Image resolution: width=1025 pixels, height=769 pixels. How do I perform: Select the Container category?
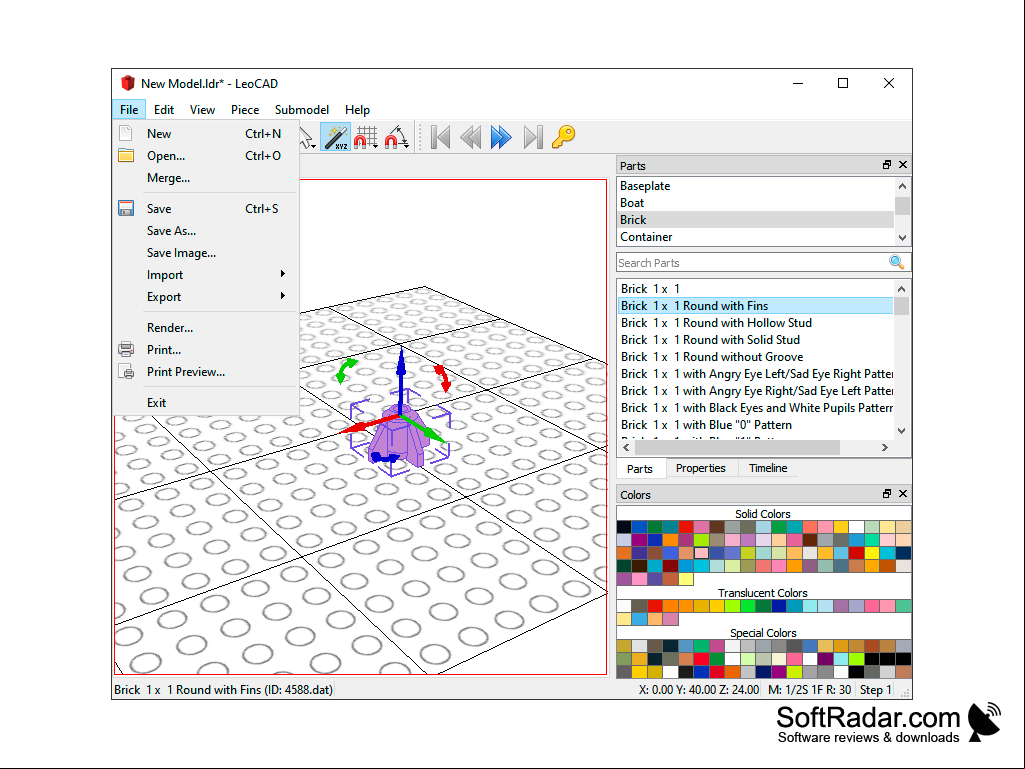point(756,237)
